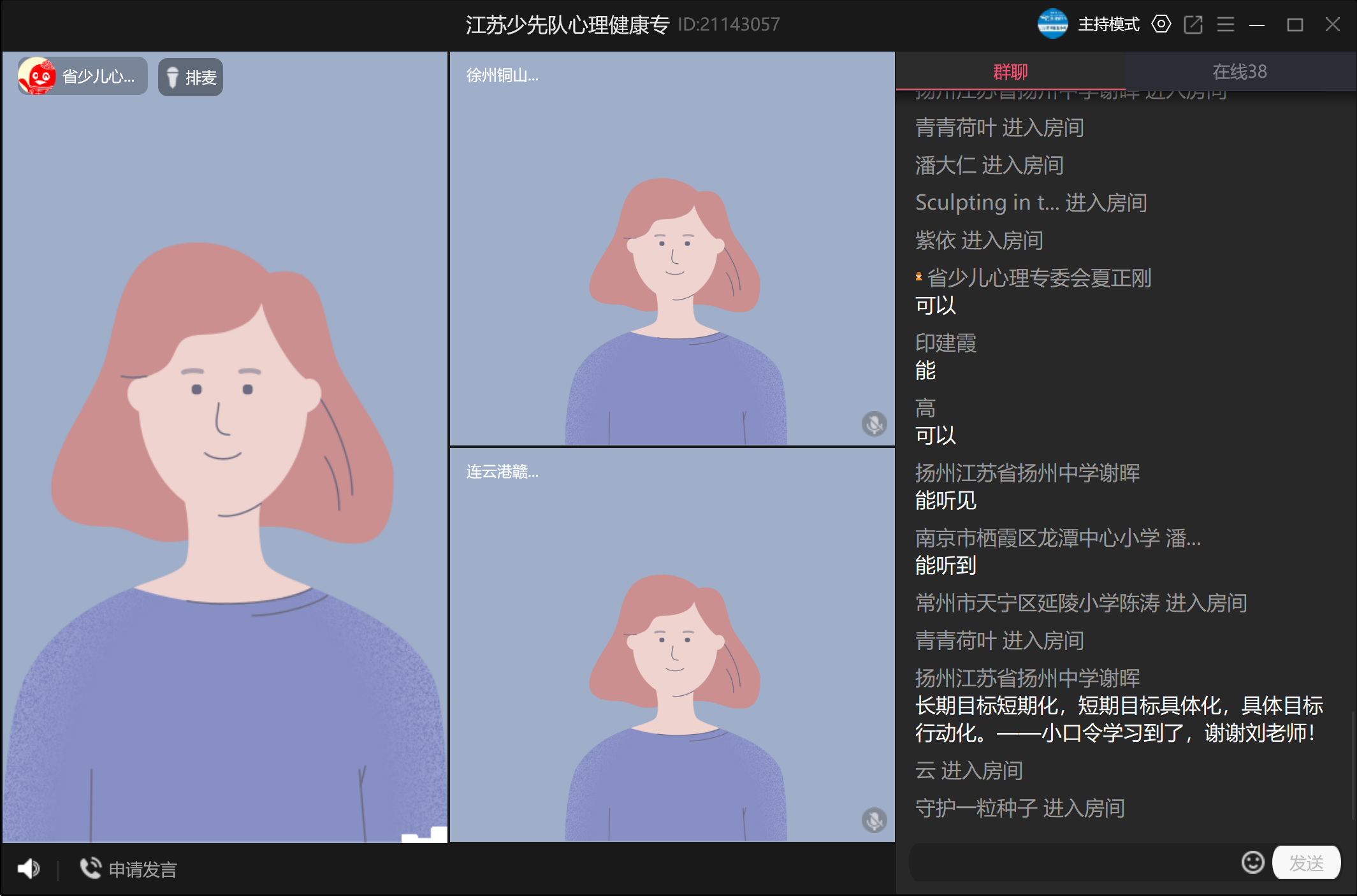Toggle muted mic icon on 连云港赣 video
This screenshot has width=1357, height=896.
tap(874, 820)
